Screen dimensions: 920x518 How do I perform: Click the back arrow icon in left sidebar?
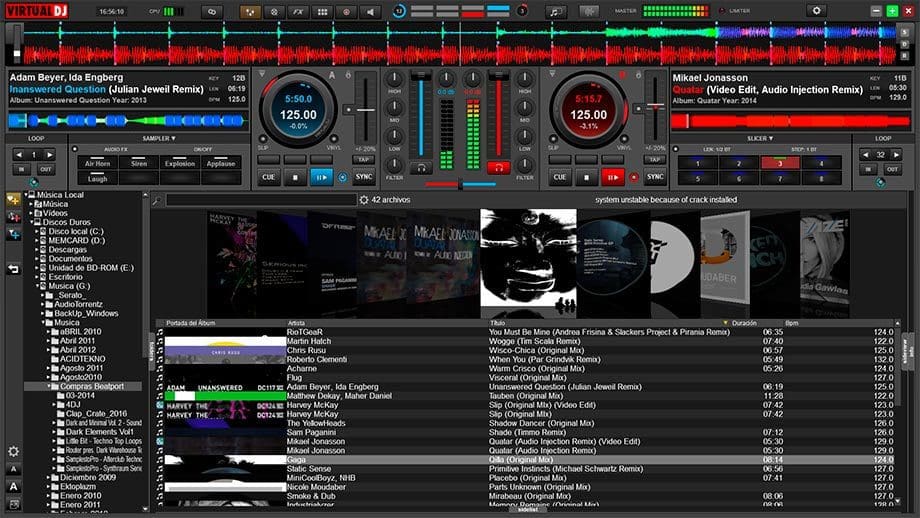pos(13,269)
